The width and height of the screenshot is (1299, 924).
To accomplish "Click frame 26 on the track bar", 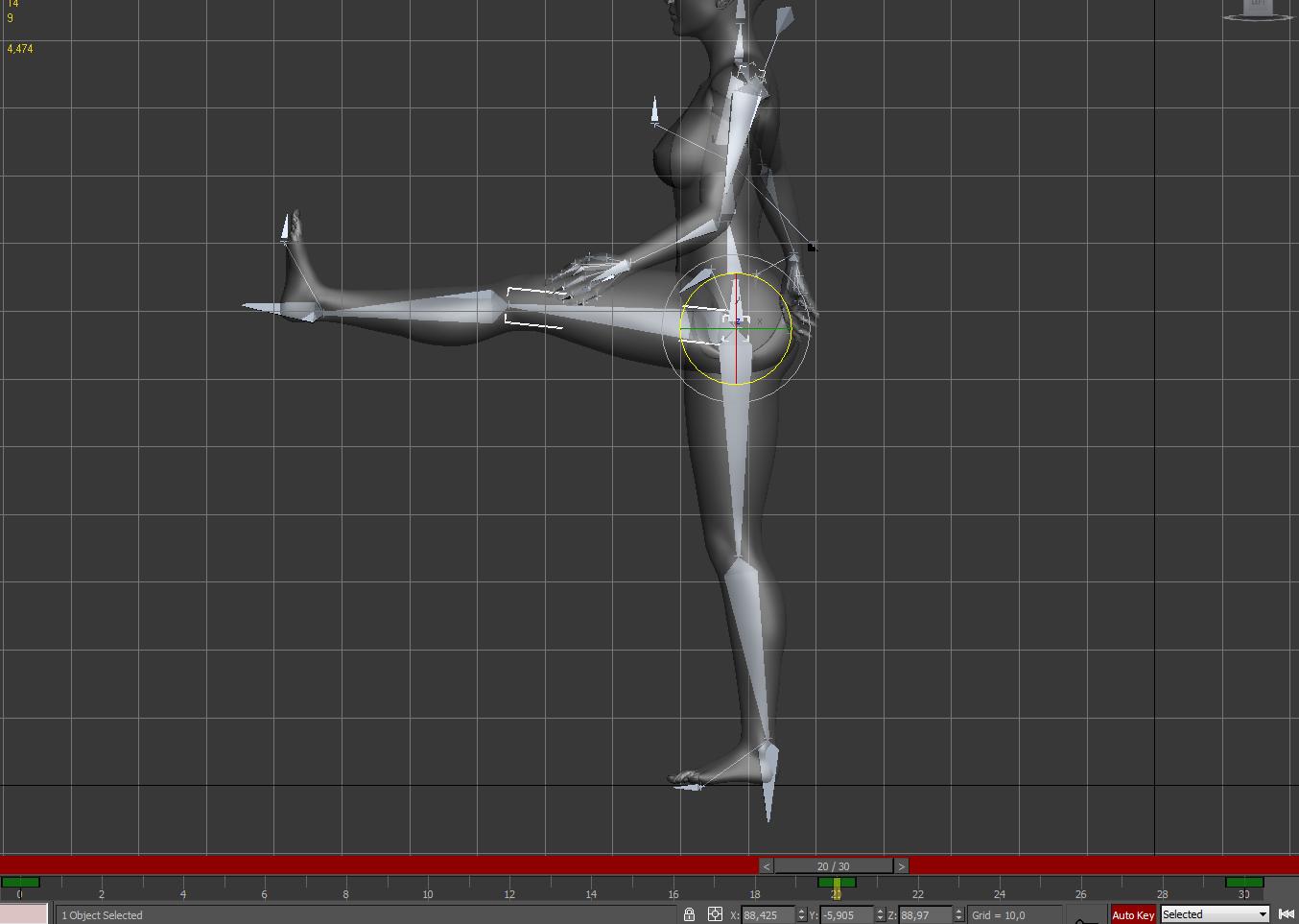I will coord(1081,892).
